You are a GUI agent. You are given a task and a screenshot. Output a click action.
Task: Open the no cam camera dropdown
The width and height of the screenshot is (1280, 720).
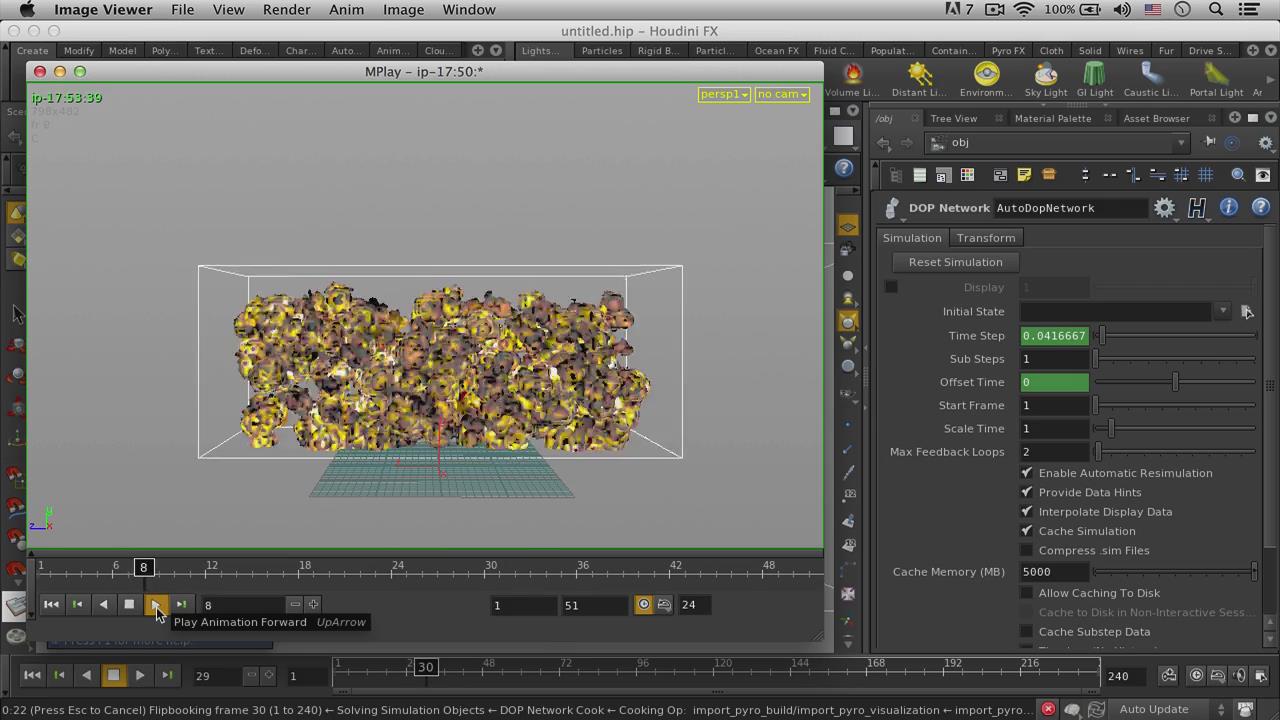tap(782, 94)
